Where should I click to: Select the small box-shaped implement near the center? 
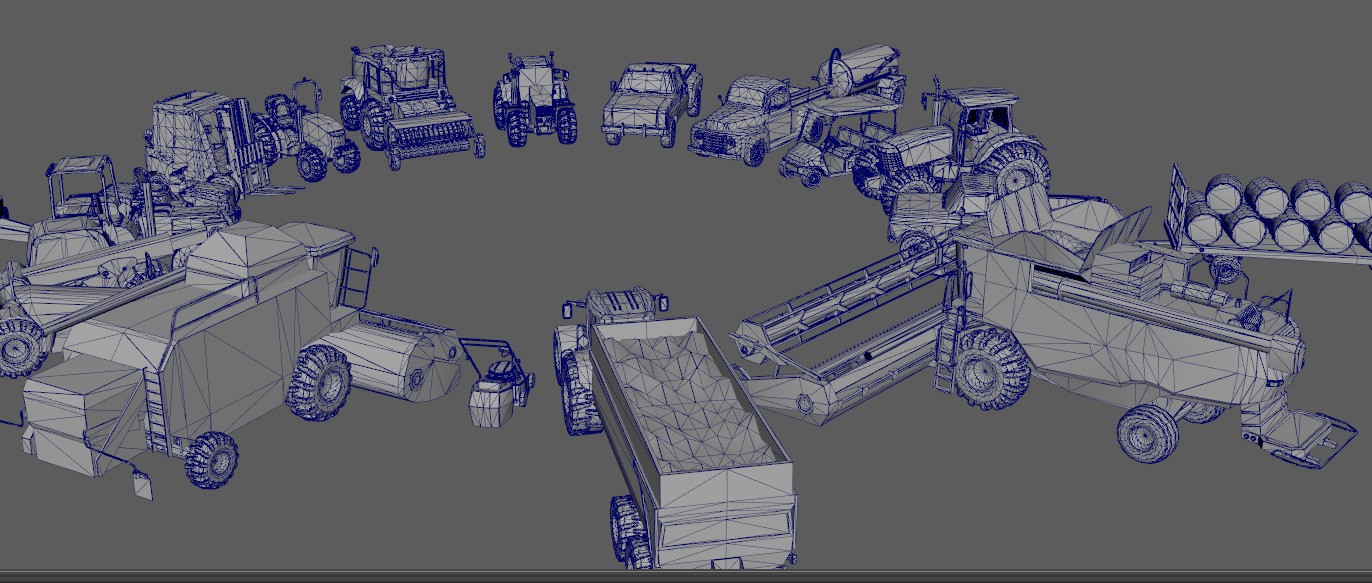coord(498,385)
